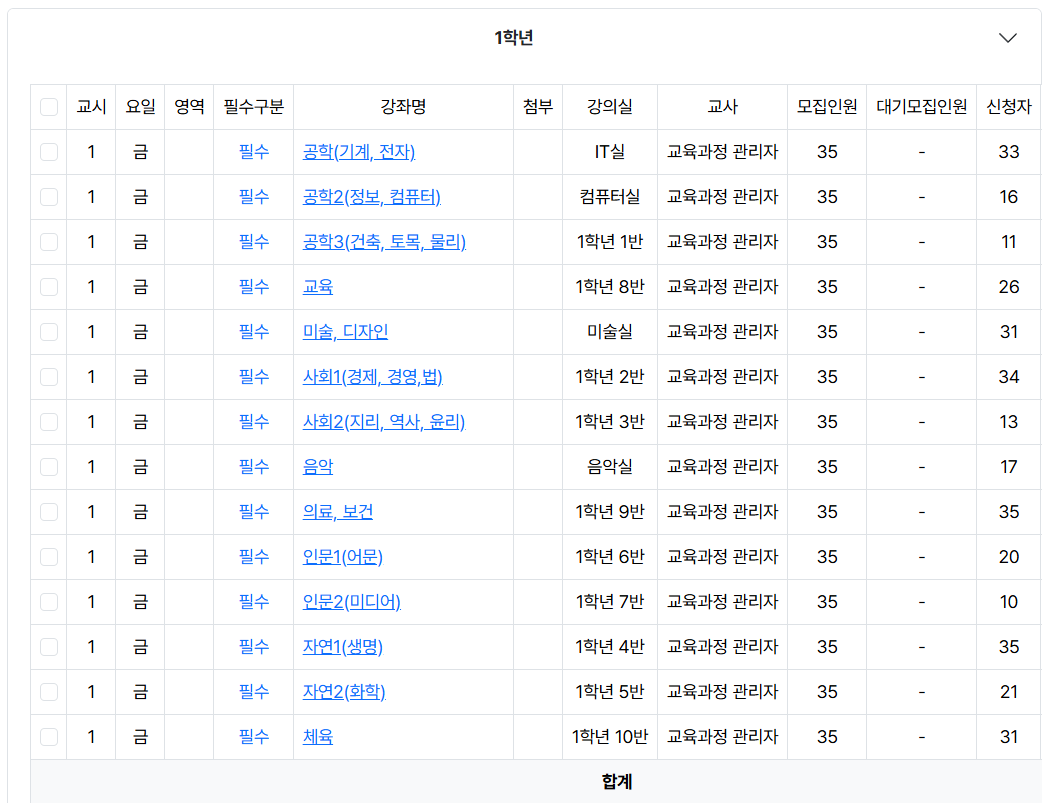Click the 1학년 section title

pyautogui.click(x=514, y=38)
